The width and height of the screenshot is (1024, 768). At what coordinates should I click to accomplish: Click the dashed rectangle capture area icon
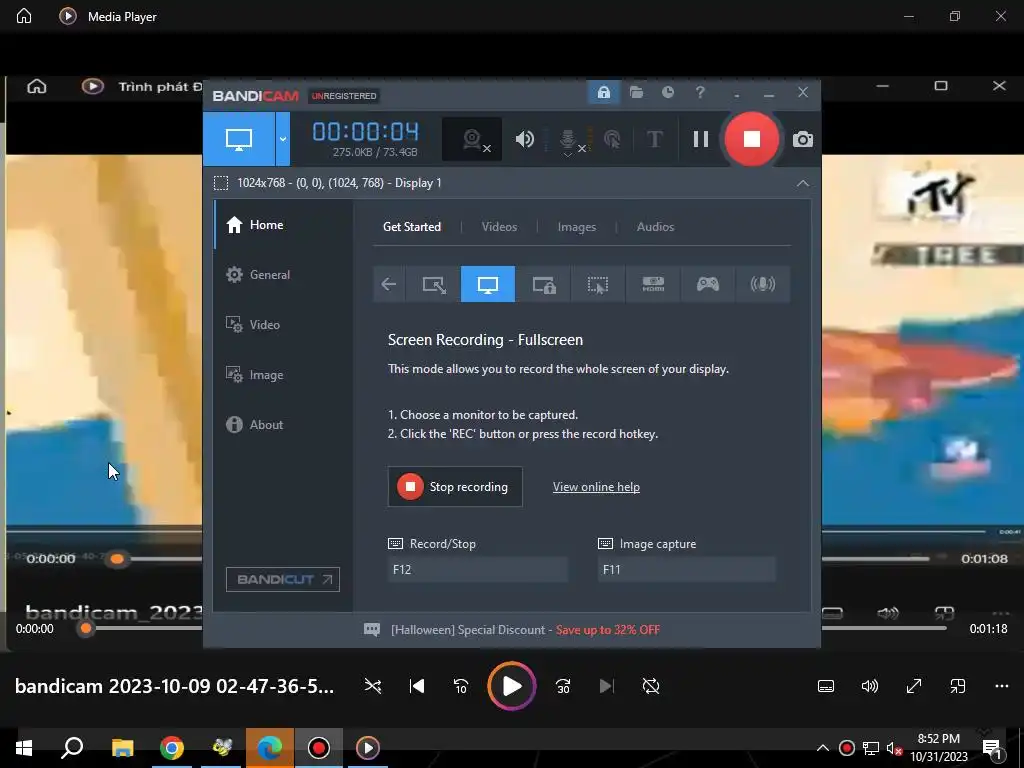tap(221, 183)
